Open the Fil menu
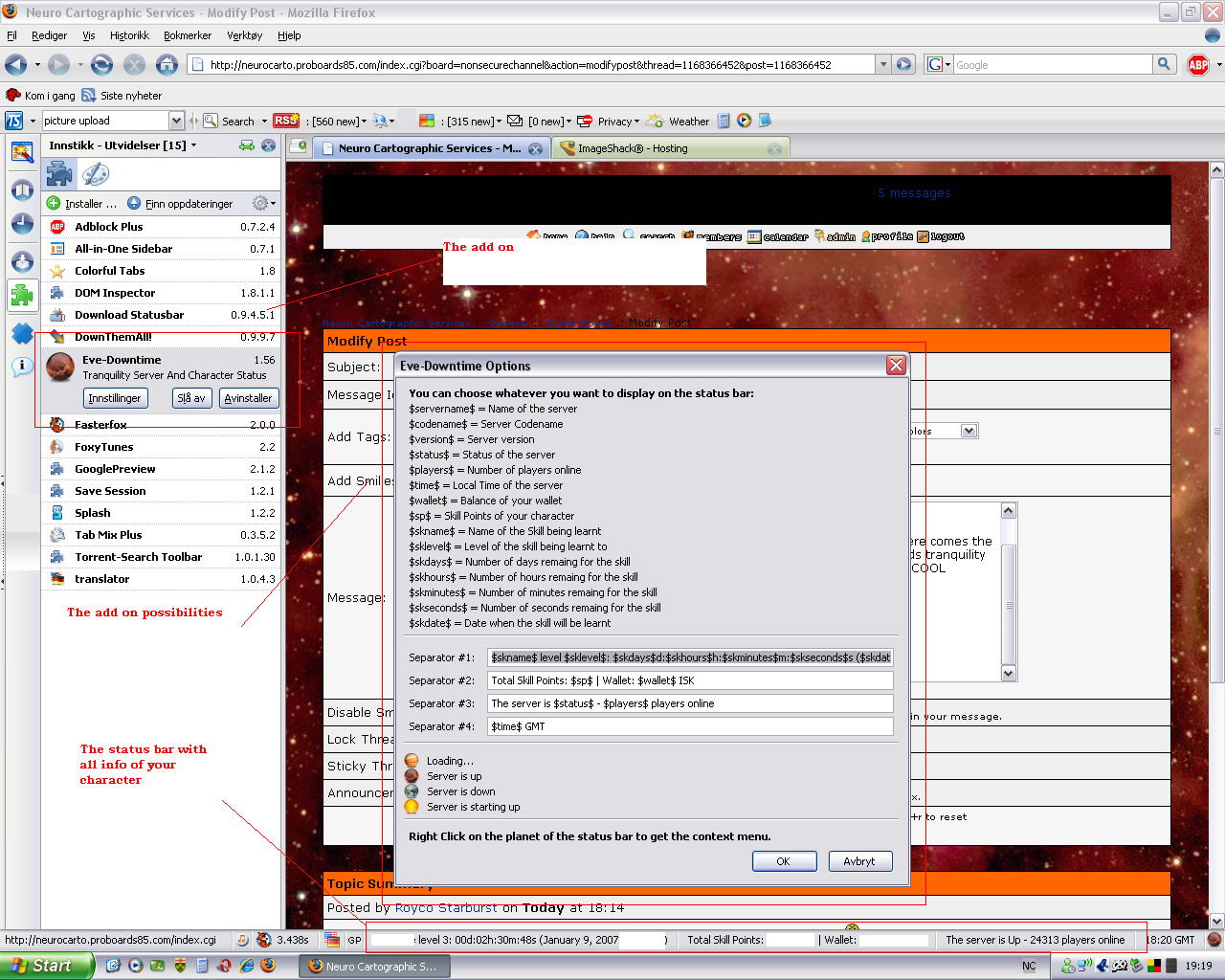 coord(11,35)
